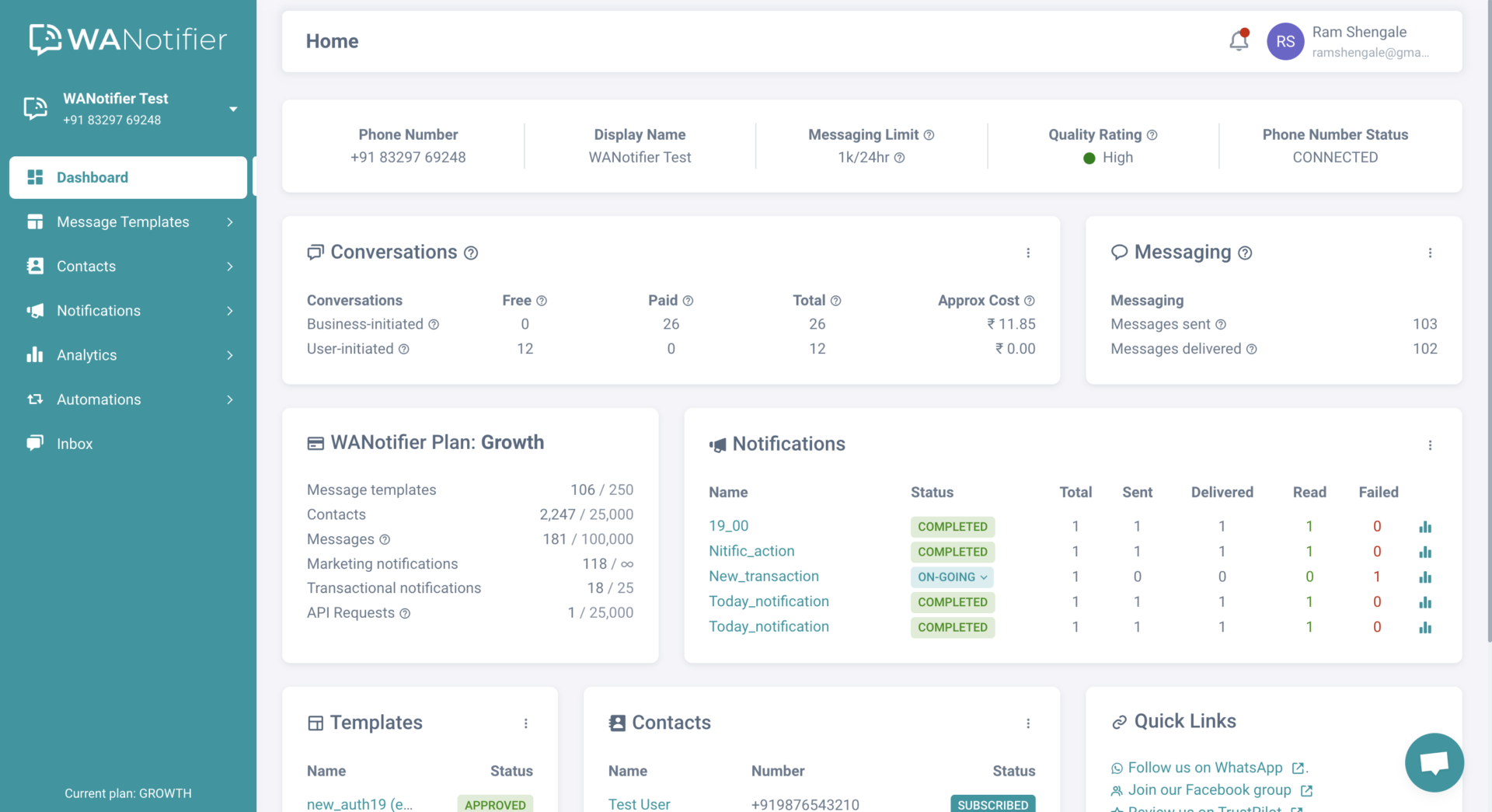Open the live chat widget bubble
The image size is (1492, 812).
point(1434,762)
